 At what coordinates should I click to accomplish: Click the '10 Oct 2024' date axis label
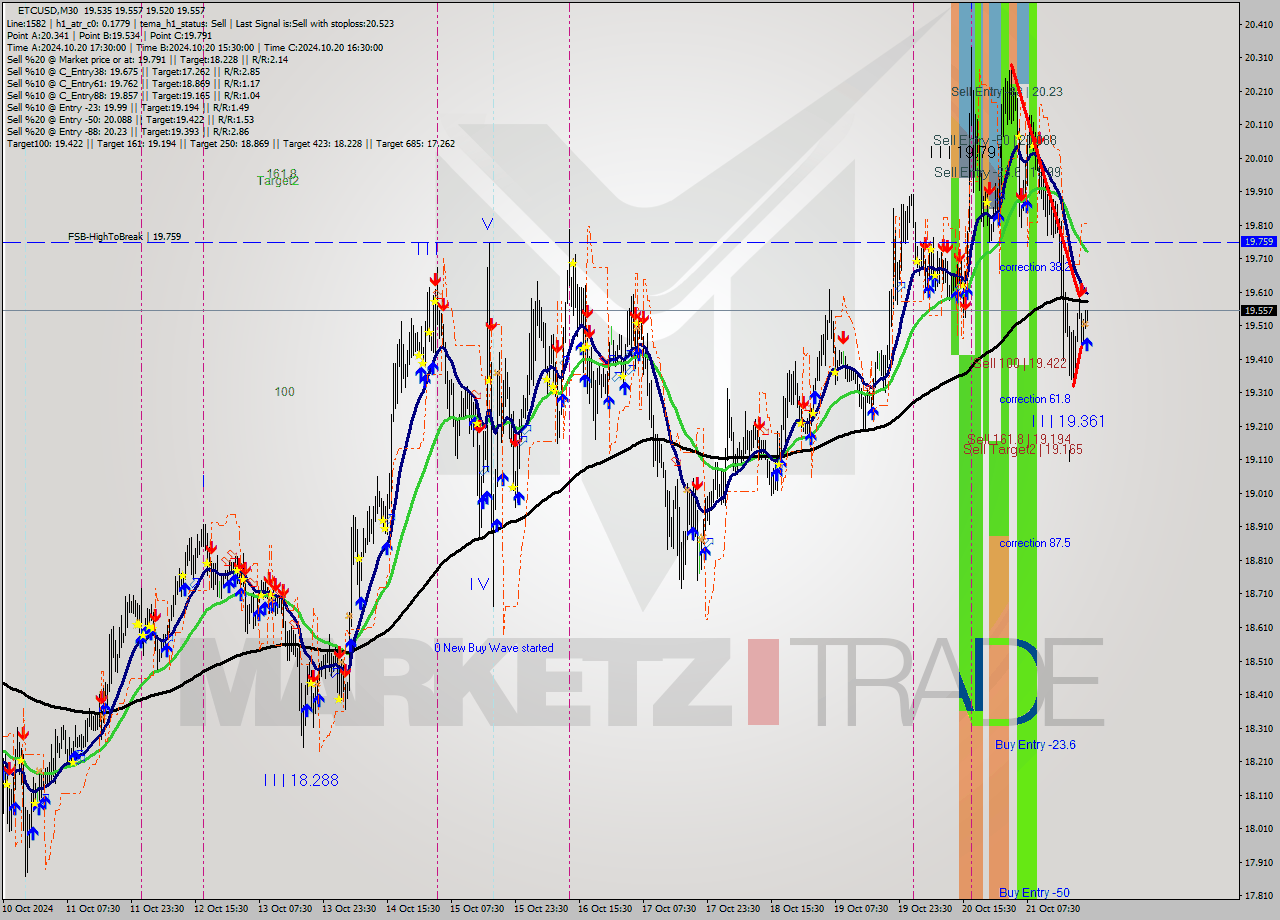28,909
